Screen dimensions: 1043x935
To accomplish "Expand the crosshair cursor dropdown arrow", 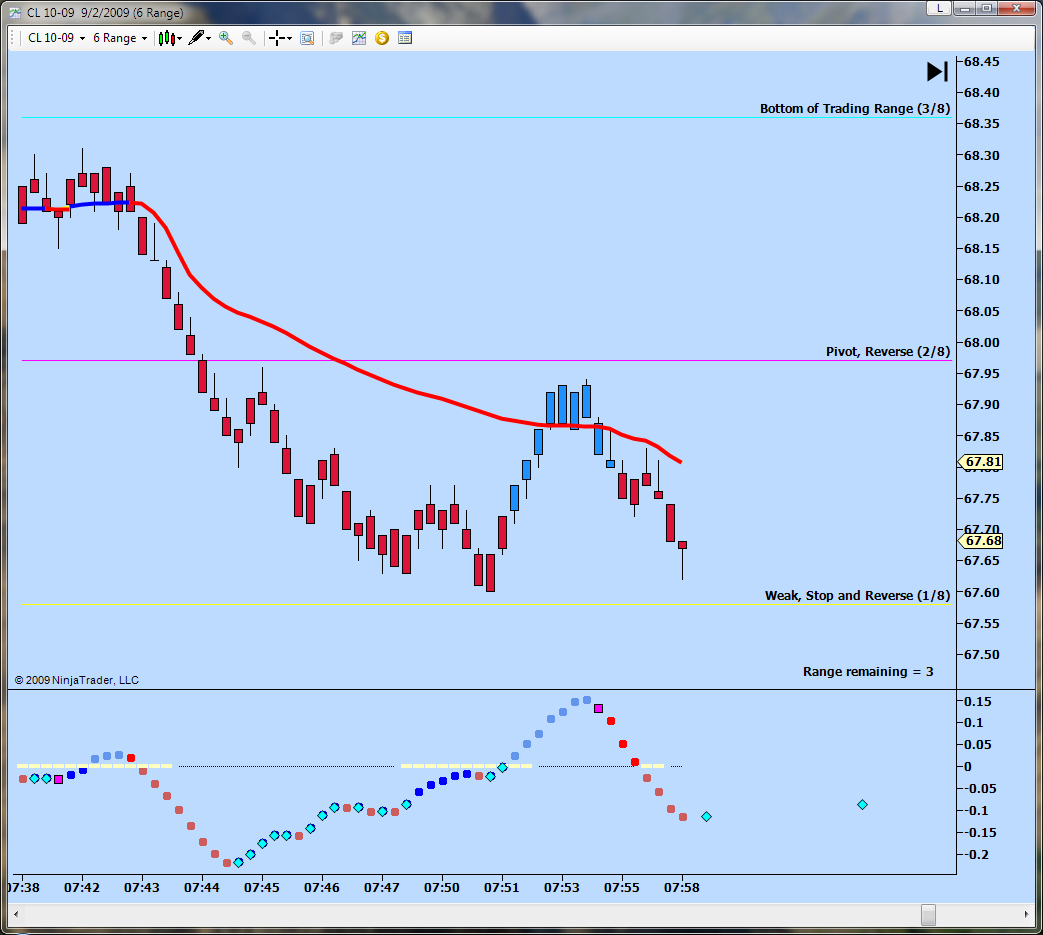I will point(289,39).
